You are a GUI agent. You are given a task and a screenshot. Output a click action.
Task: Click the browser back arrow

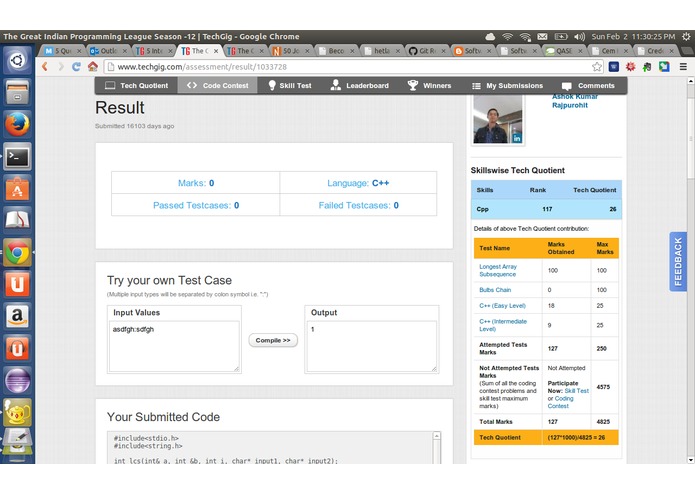pos(45,67)
